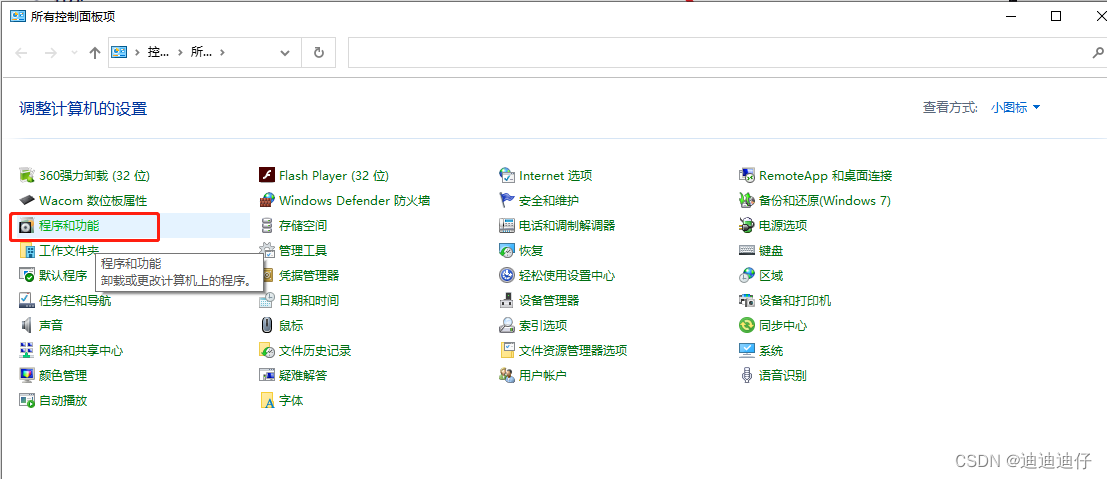Open the 文件历史记录 icon
Image resolution: width=1107 pixels, height=479 pixels.
(267, 350)
